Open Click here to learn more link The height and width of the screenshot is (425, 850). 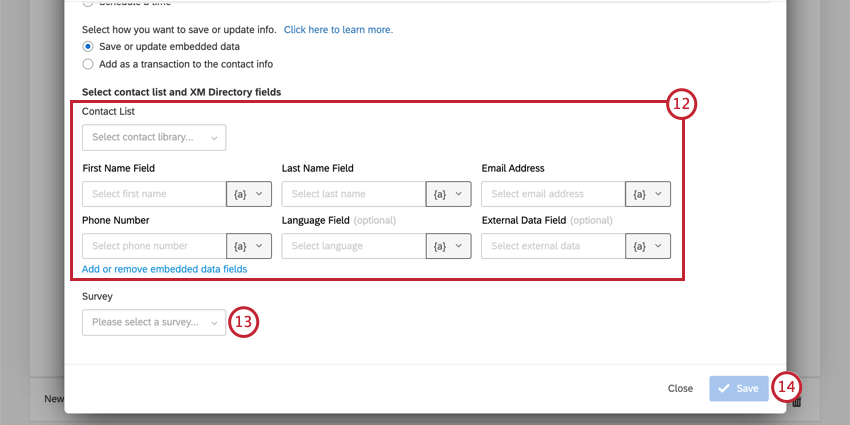pos(338,30)
